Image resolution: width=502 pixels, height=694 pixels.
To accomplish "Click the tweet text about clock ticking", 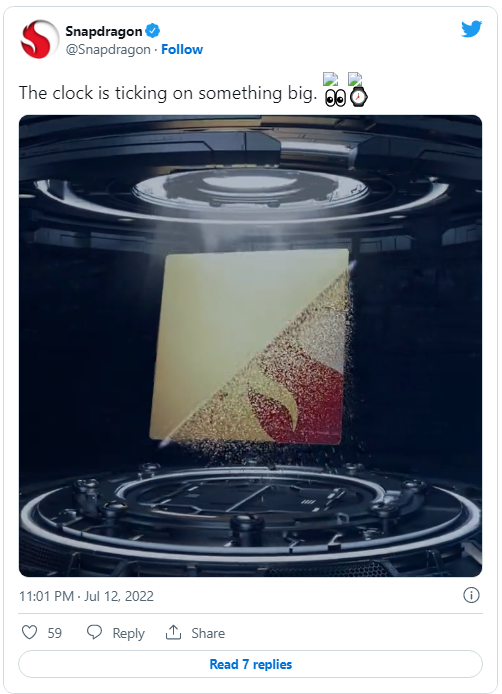I will coord(168,93).
